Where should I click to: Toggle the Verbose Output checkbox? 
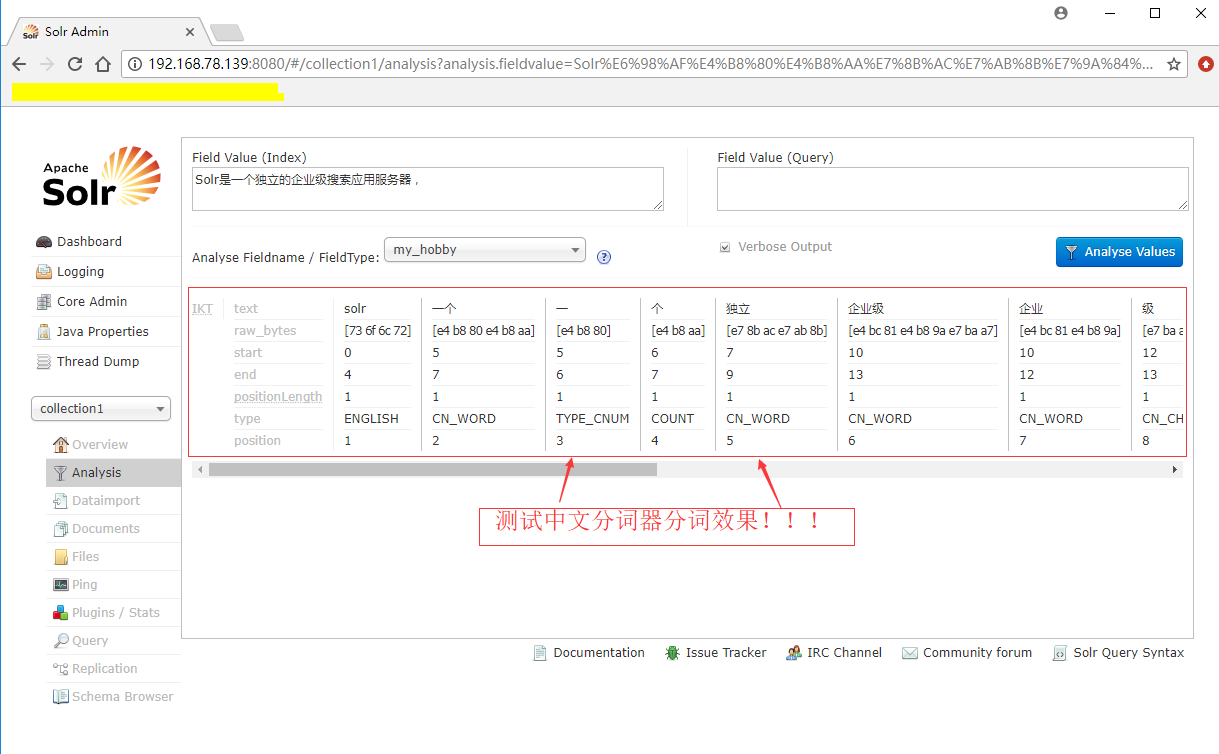pyautogui.click(x=725, y=247)
